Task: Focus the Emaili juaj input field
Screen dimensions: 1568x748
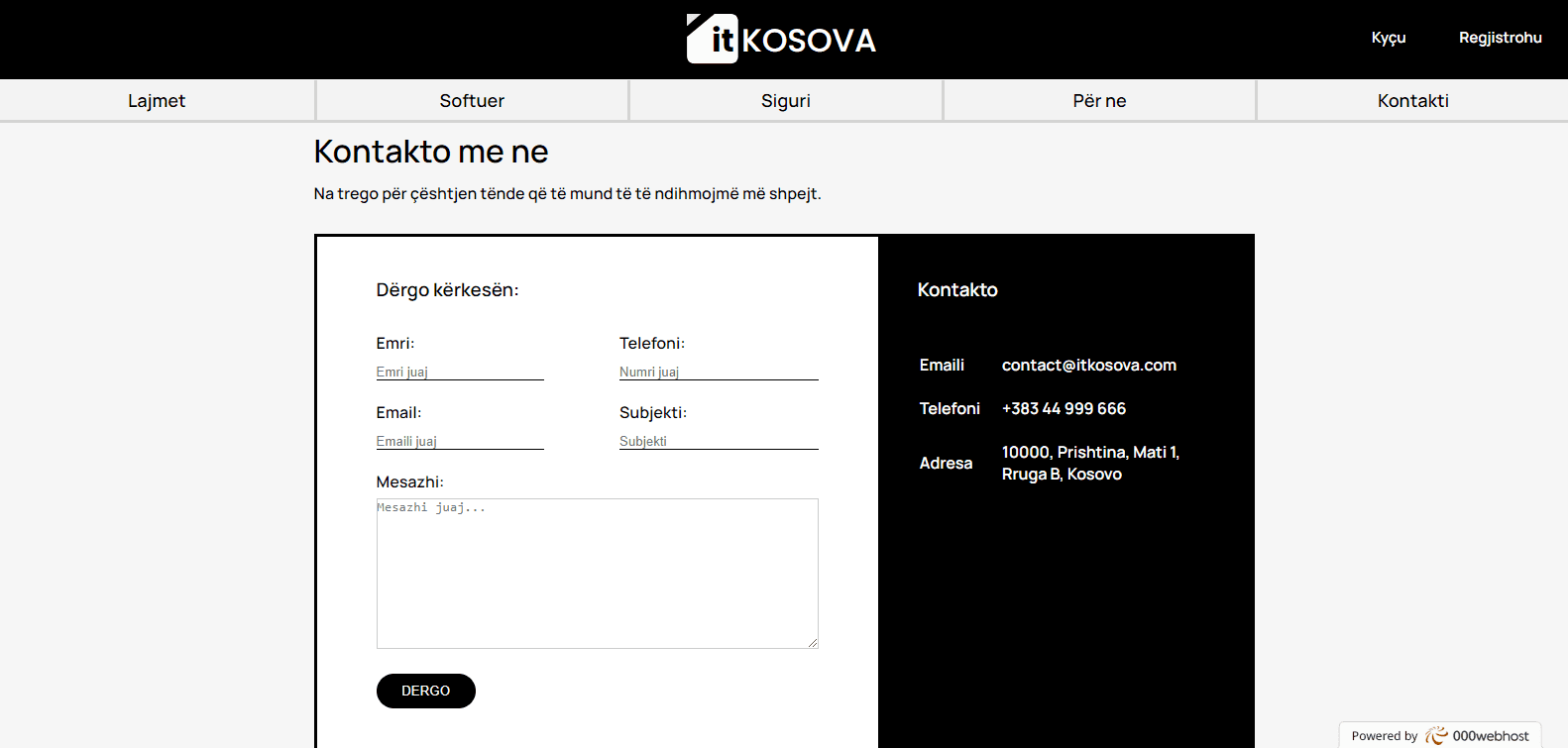Action: [x=460, y=441]
